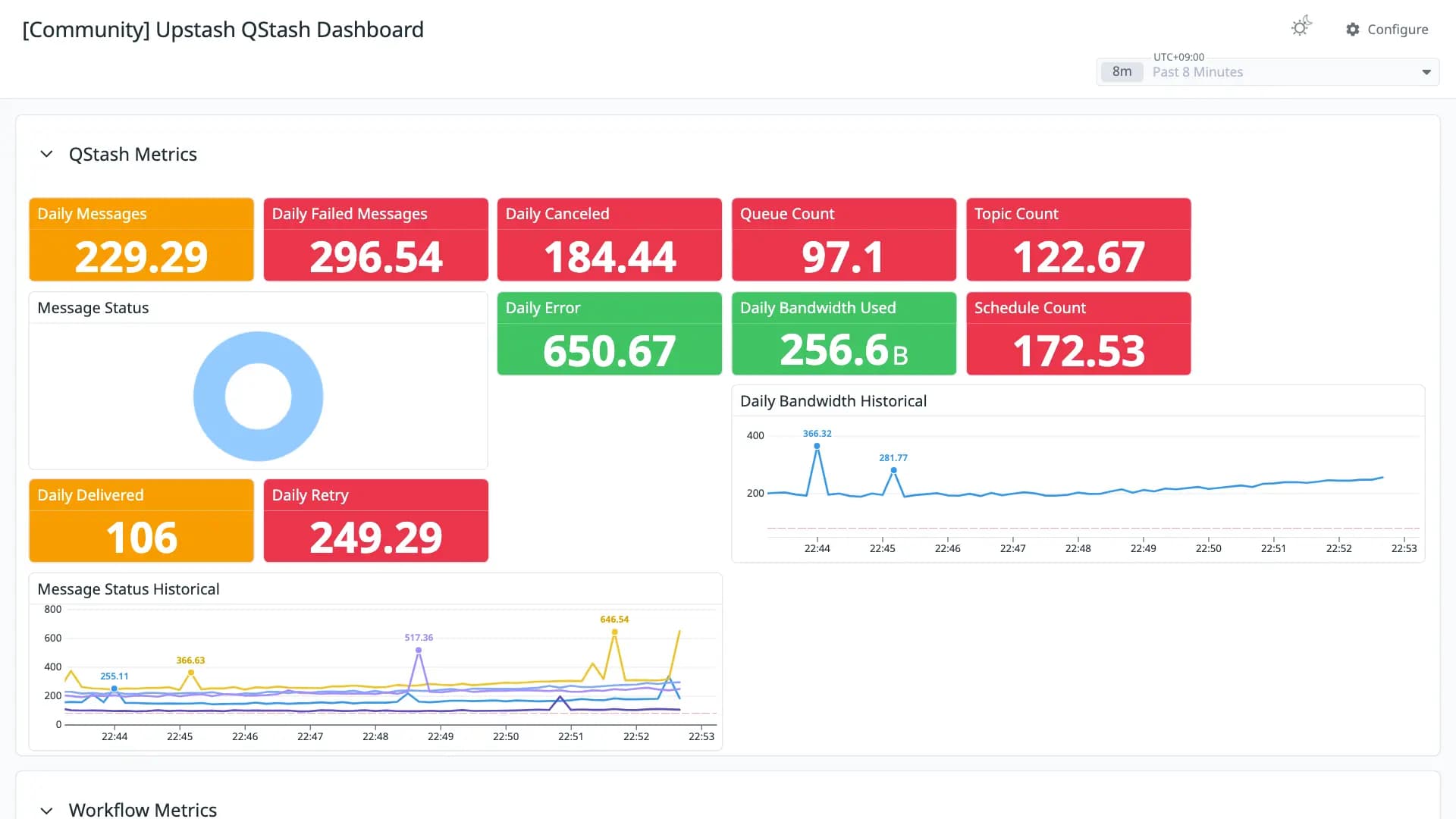This screenshot has width=1456, height=819.
Task: Click the Schedule Count value 172.53
Action: pyautogui.click(x=1078, y=351)
